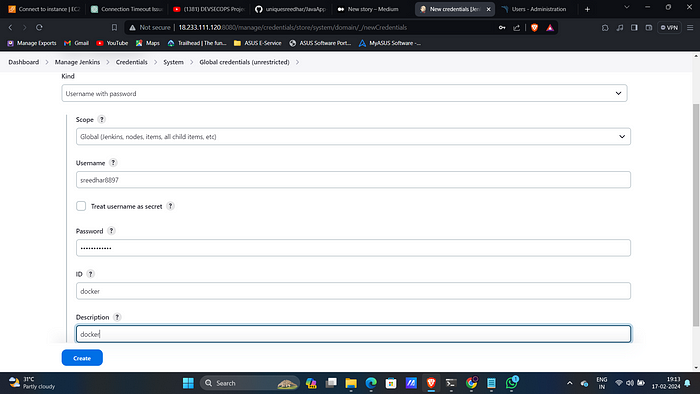Image resolution: width=700 pixels, height=394 pixels.
Task: Open the clock and date in system tray
Action: pos(666,383)
